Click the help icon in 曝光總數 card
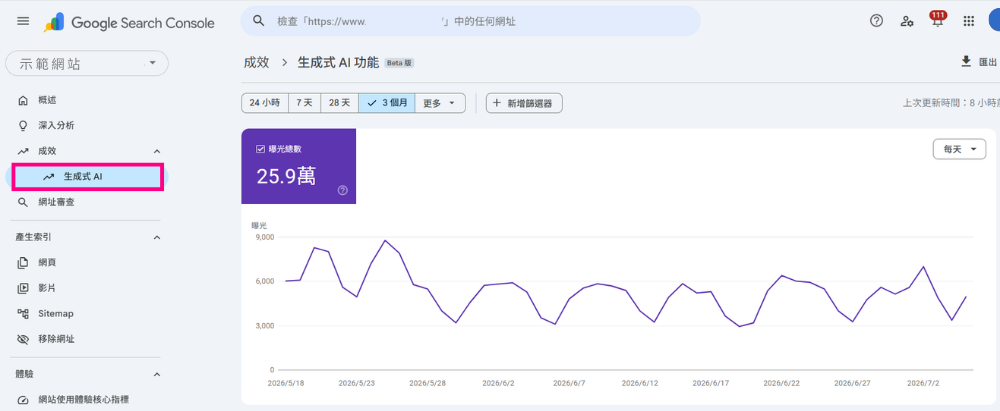Image resolution: width=1000 pixels, height=411 pixels. tap(342, 190)
